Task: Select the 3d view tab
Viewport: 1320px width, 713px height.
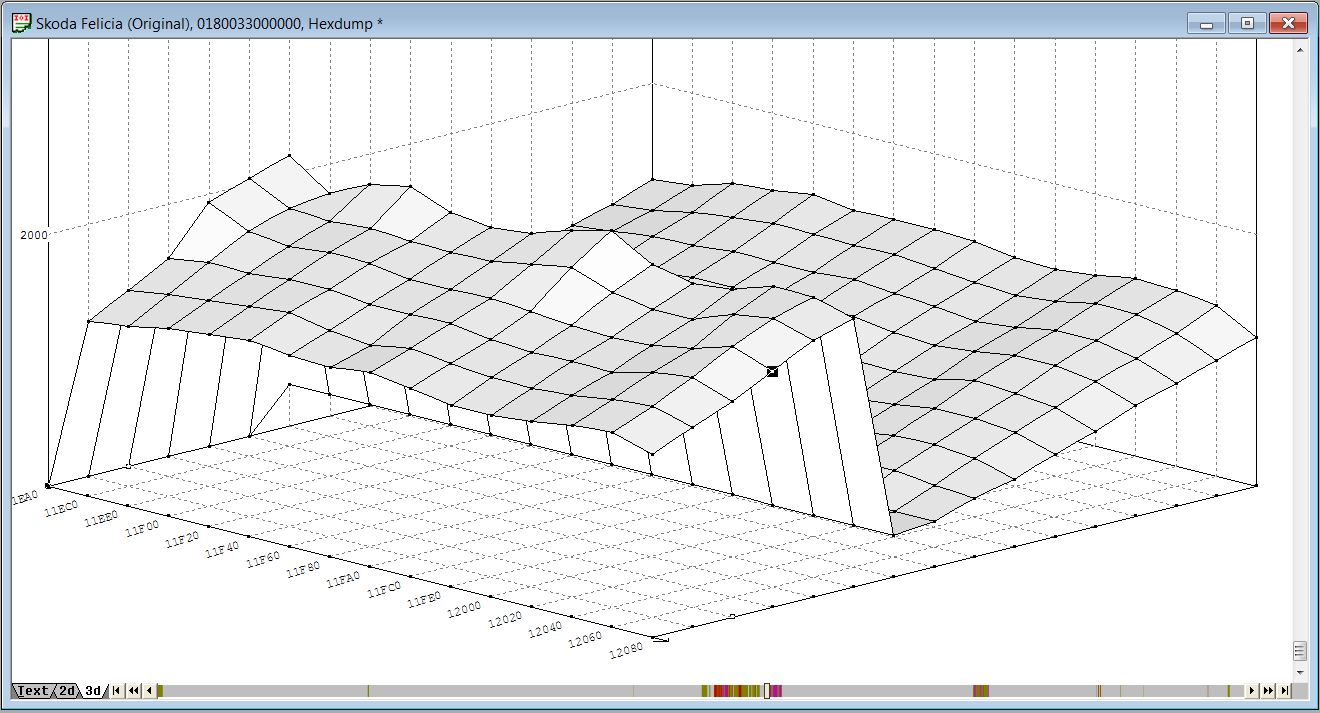Action: point(93,691)
